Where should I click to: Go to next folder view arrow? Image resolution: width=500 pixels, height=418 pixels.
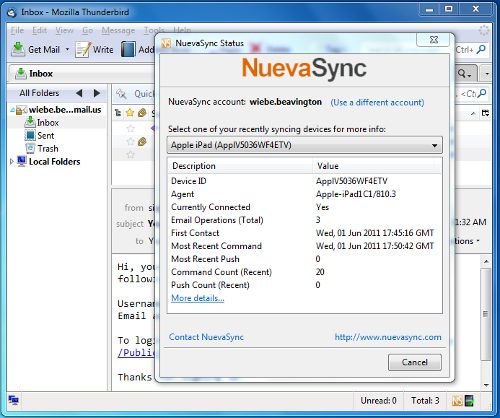[97, 93]
